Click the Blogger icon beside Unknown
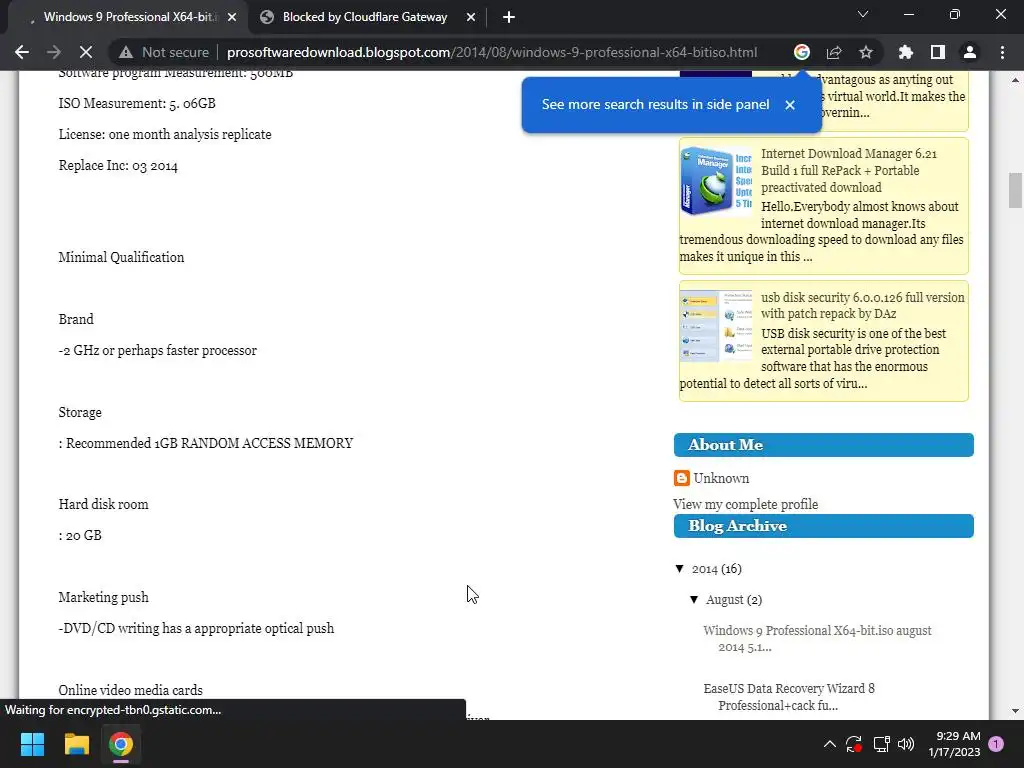This screenshot has height=768, width=1024. tap(681, 478)
